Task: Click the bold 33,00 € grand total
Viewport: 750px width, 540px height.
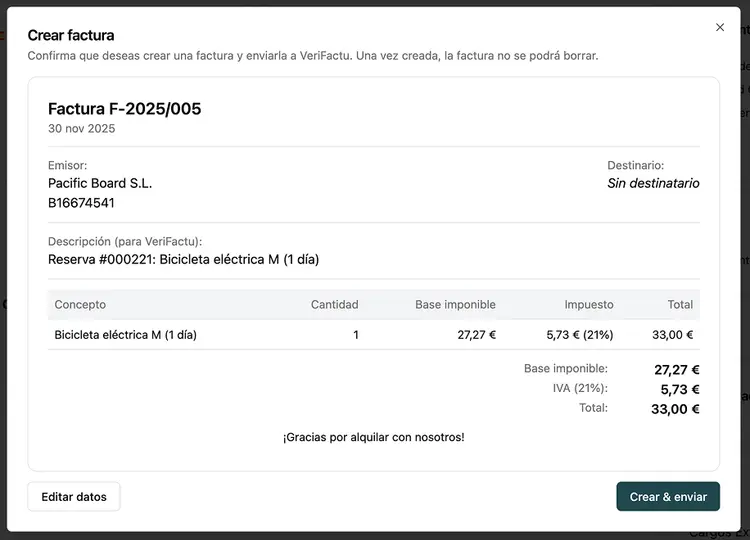Action: [675, 409]
